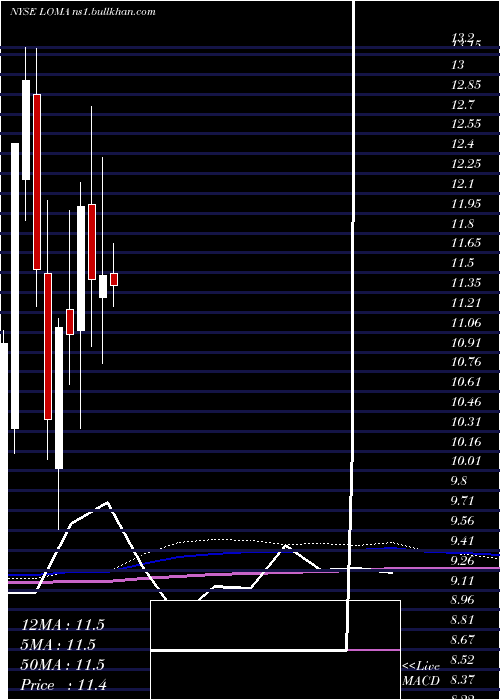Click the '<<Live MACD' label
This screenshot has width=500, height=700.
pyautogui.click(x=421, y=674)
